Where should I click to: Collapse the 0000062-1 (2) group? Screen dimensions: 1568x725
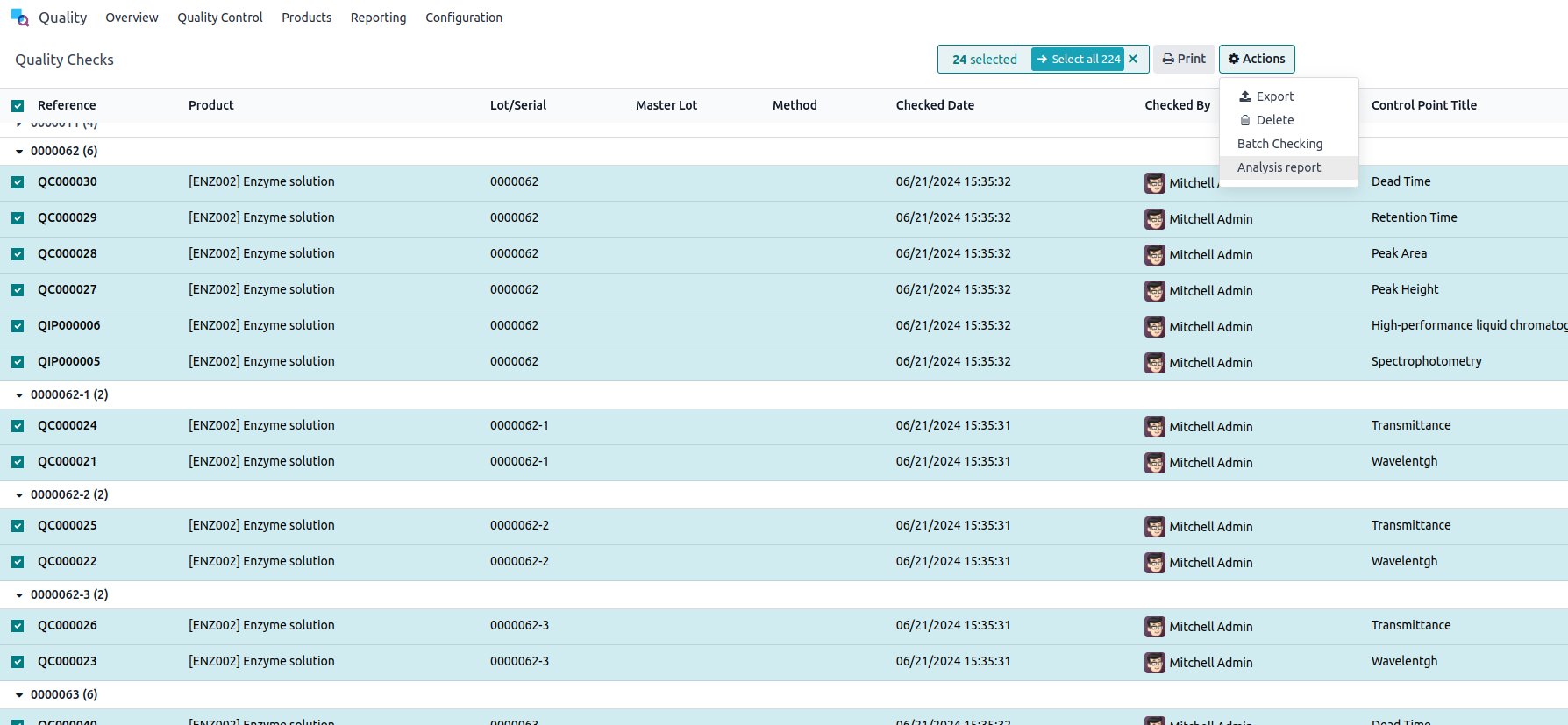click(19, 395)
